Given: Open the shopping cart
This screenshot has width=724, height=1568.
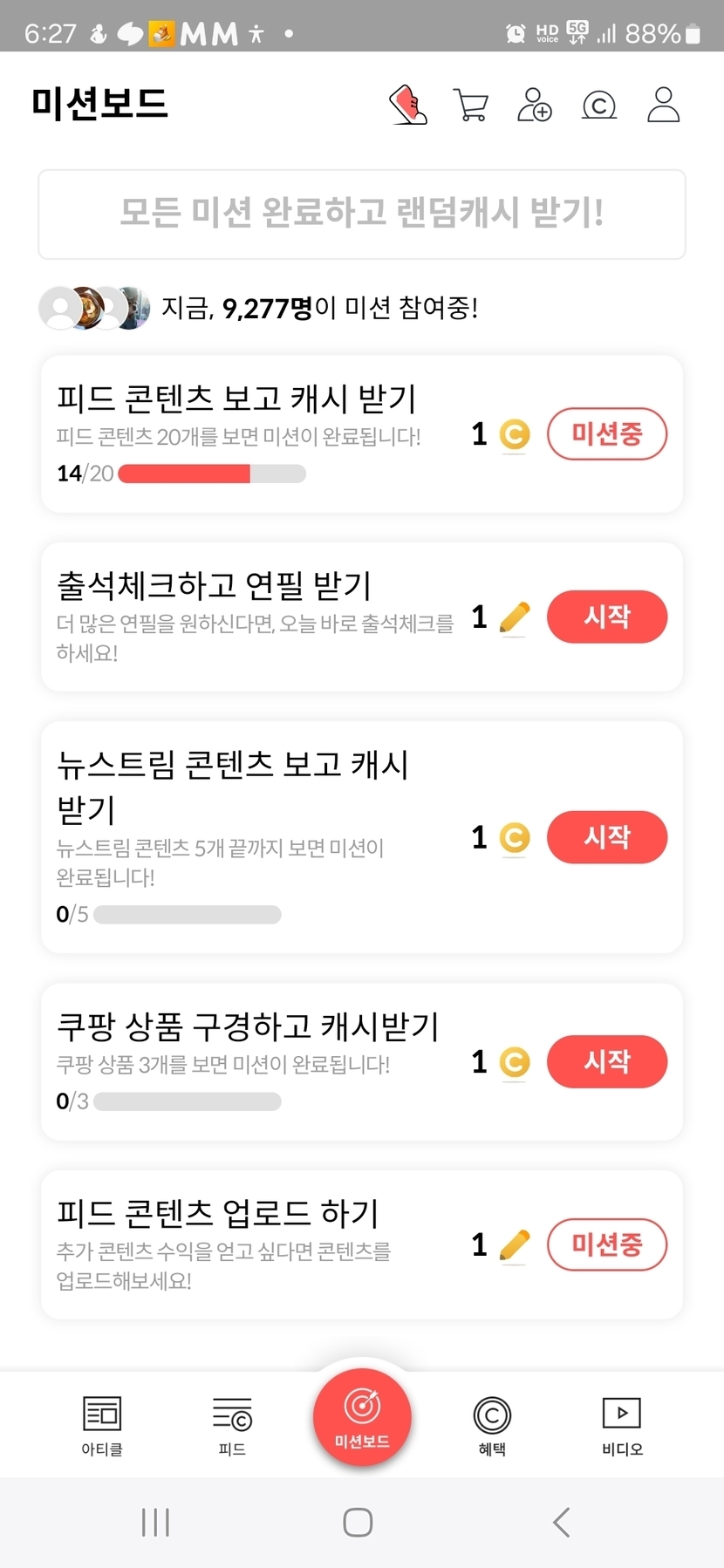Looking at the screenshot, I should tap(471, 105).
